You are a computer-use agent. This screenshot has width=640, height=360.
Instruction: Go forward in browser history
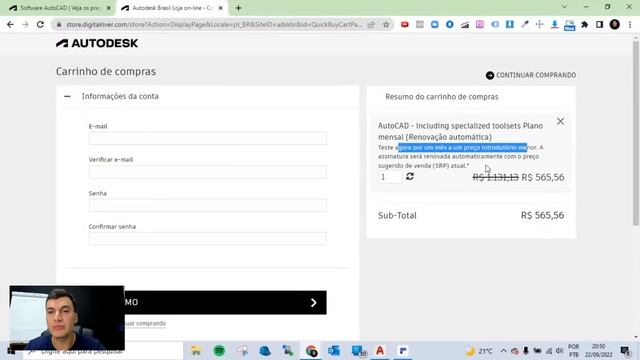pos(25,24)
